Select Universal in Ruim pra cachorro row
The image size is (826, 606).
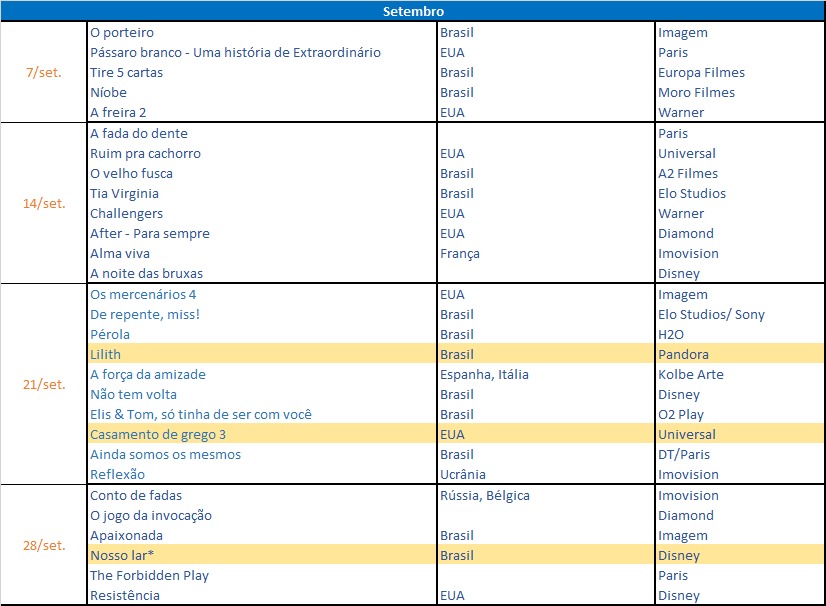click(x=686, y=153)
